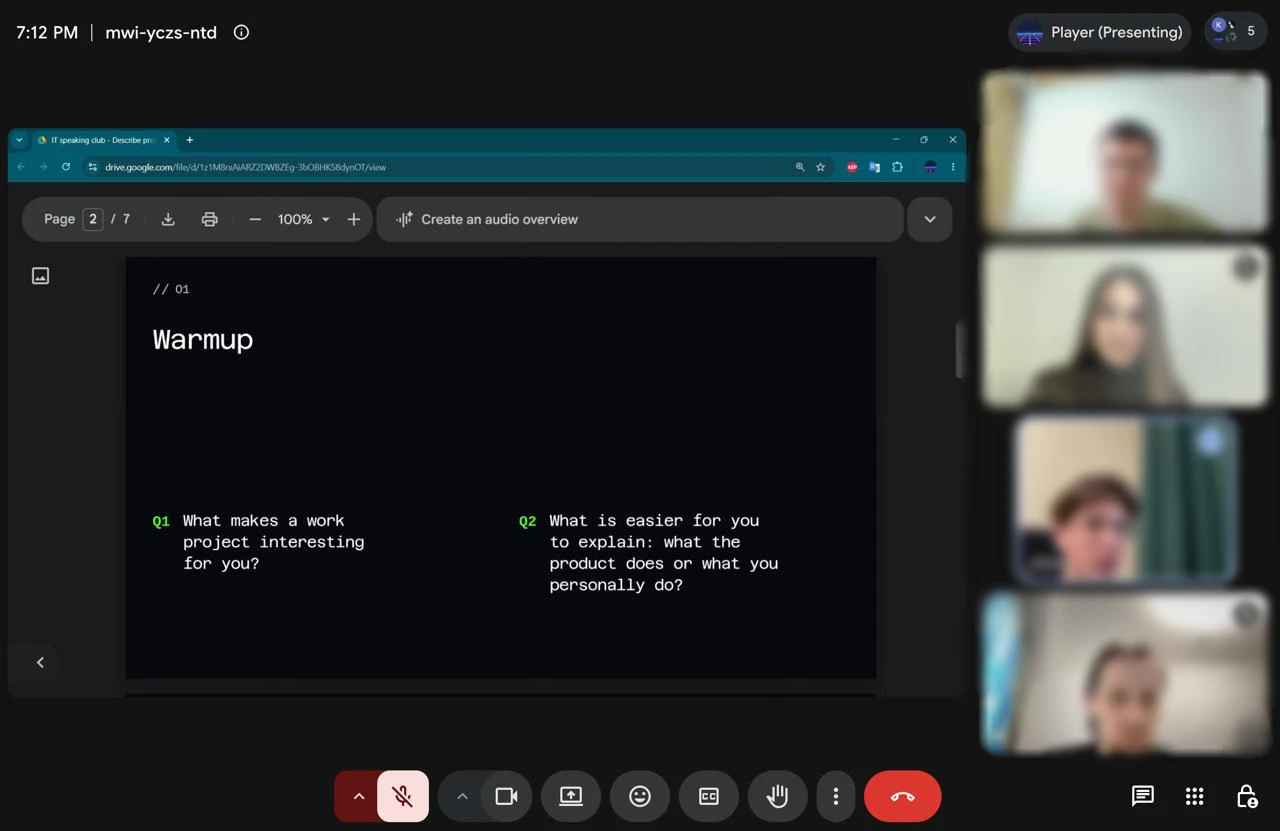The height and width of the screenshot is (831, 1280).
Task: Click the Player (Presenting) chip
Action: [1100, 32]
